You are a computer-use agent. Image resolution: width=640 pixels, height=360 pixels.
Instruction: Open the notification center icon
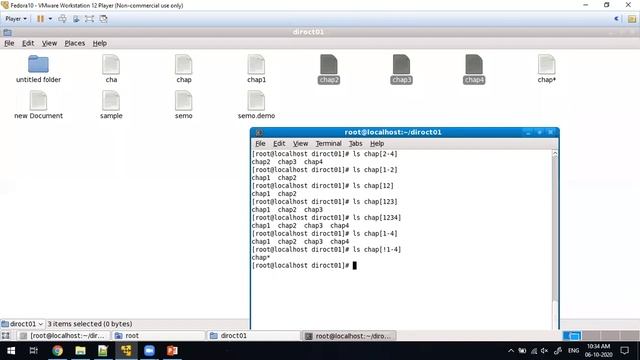pyautogui.click(x=624, y=351)
